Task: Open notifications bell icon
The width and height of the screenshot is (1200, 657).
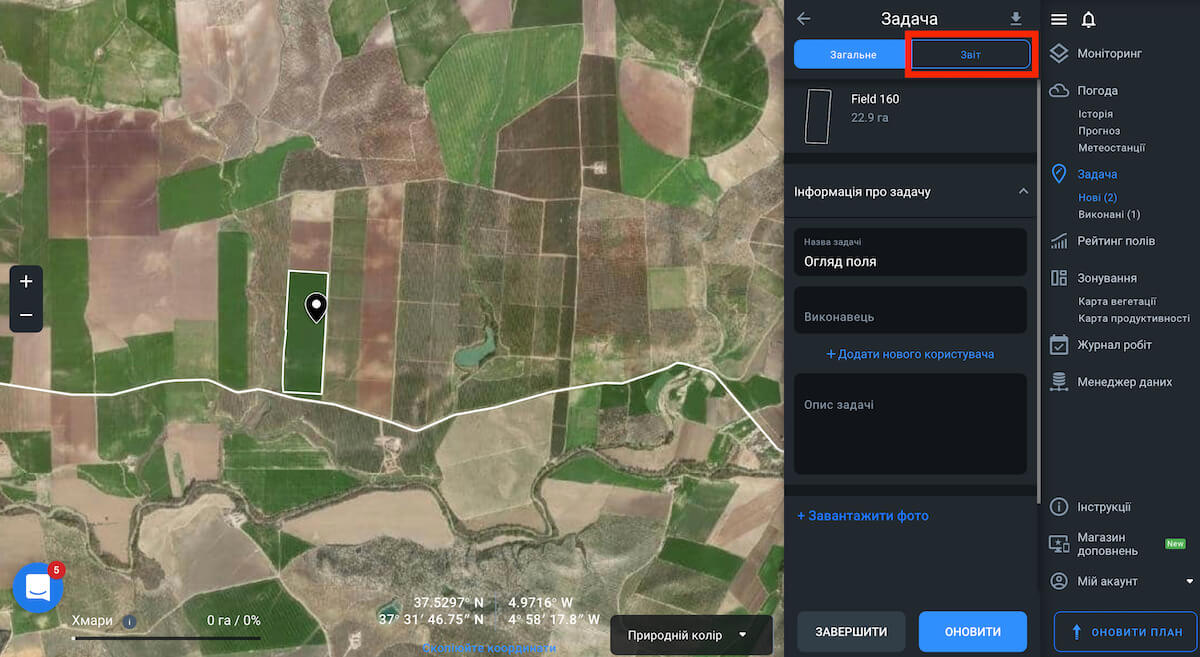Action: [x=1089, y=20]
